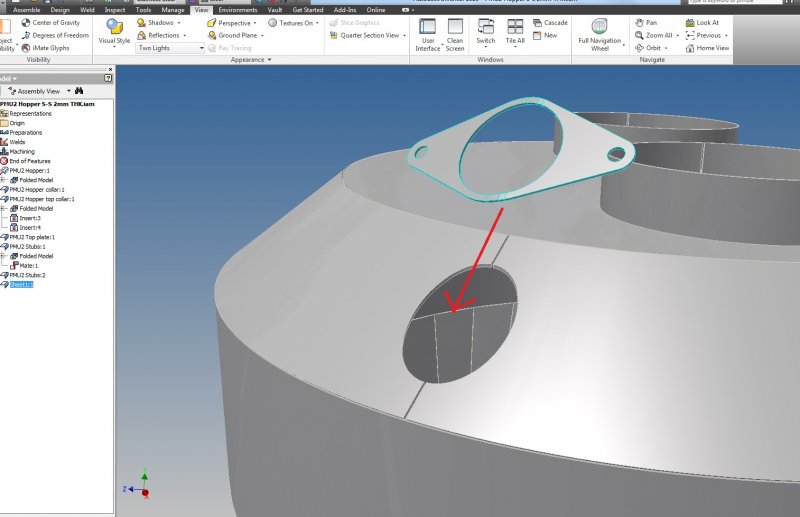Open the browser panel help icon
This screenshot has width=800, height=517.
108,78
